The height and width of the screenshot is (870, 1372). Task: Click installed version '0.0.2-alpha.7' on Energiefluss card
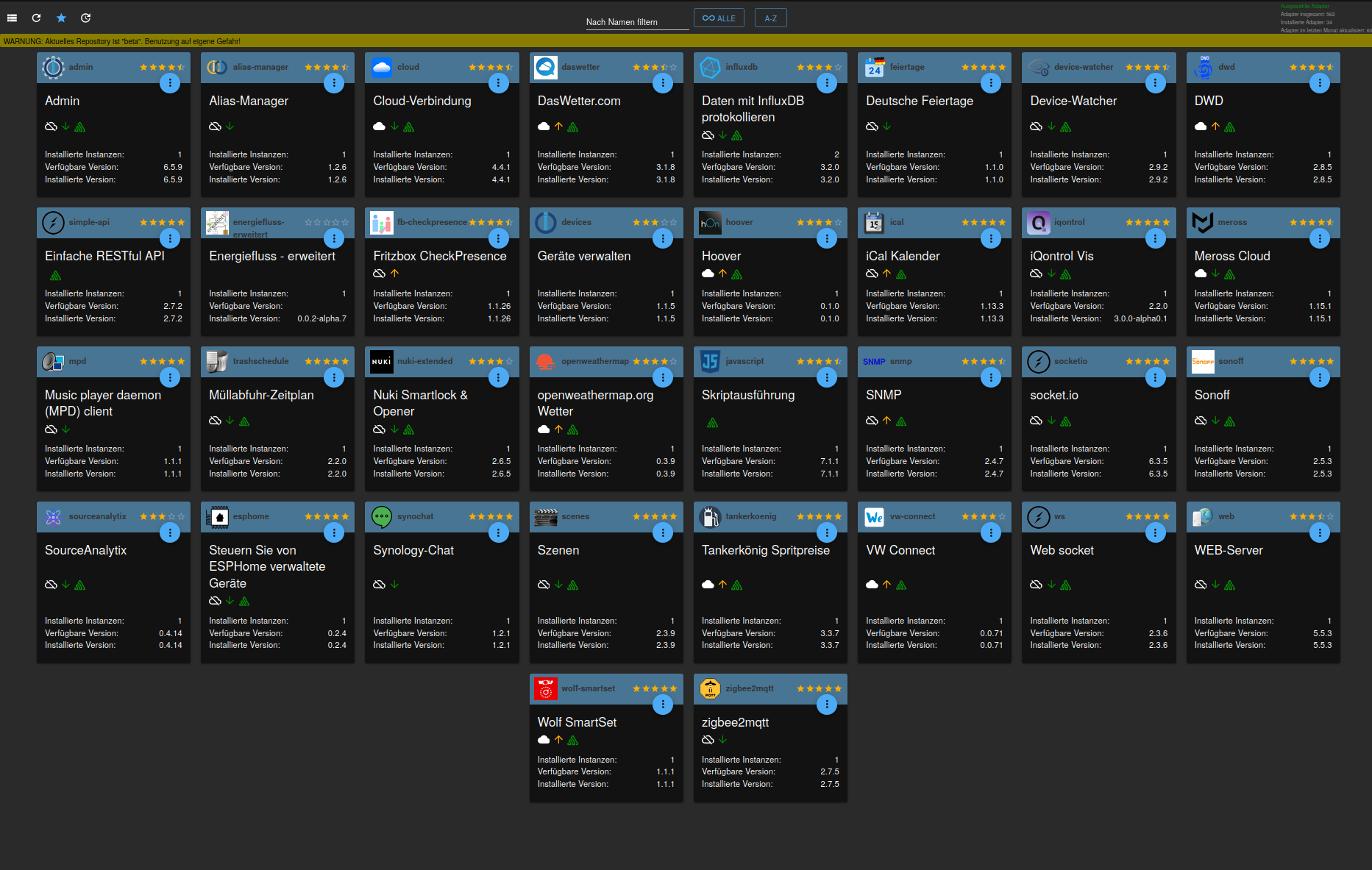(x=321, y=318)
